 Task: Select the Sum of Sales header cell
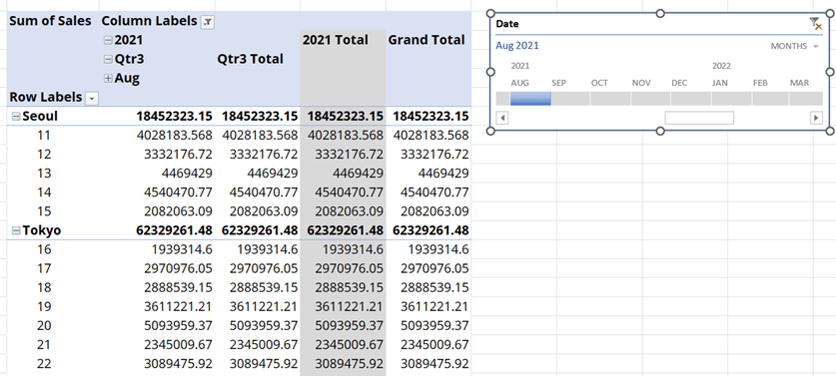coord(51,21)
